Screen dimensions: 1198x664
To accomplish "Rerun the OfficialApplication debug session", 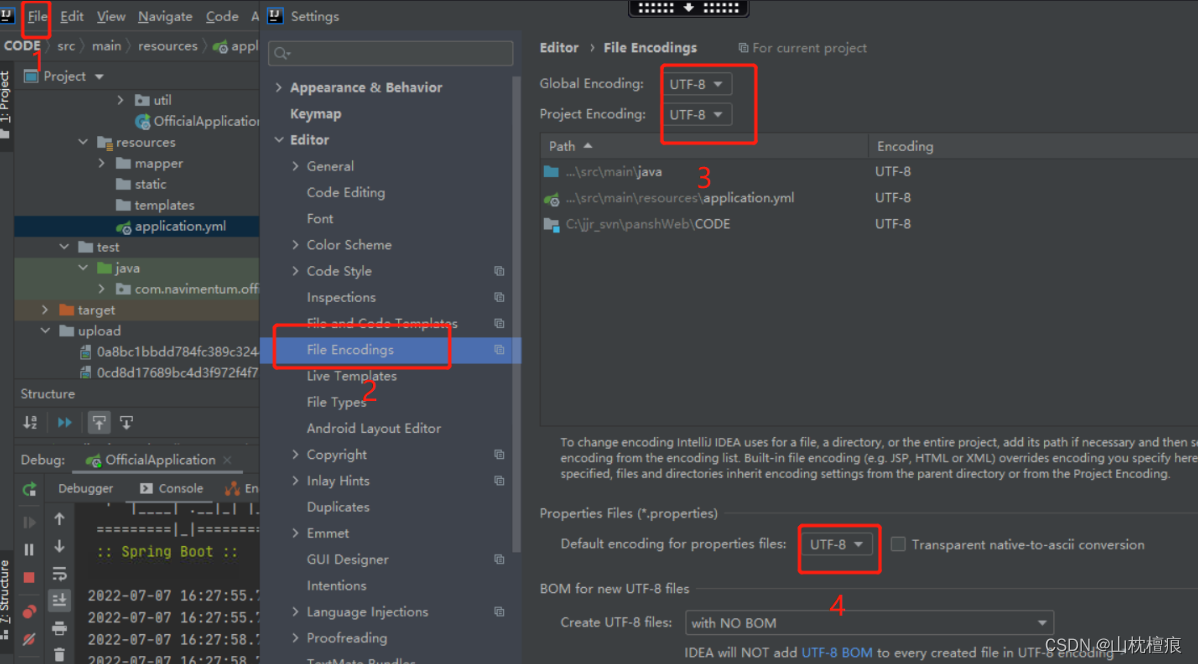I will 30,490.
